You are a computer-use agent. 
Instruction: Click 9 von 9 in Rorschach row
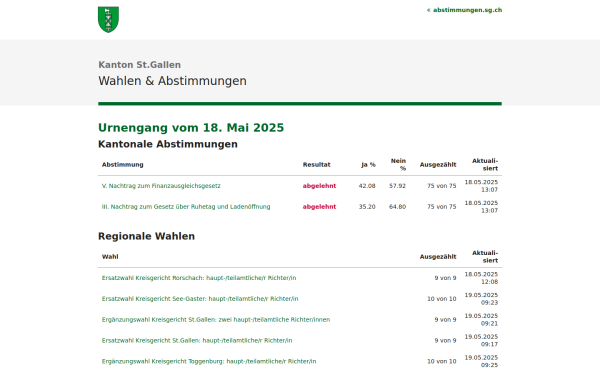click(445, 278)
